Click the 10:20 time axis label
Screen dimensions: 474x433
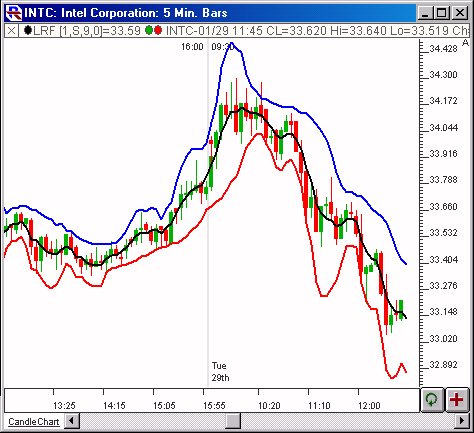tap(269, 406)
